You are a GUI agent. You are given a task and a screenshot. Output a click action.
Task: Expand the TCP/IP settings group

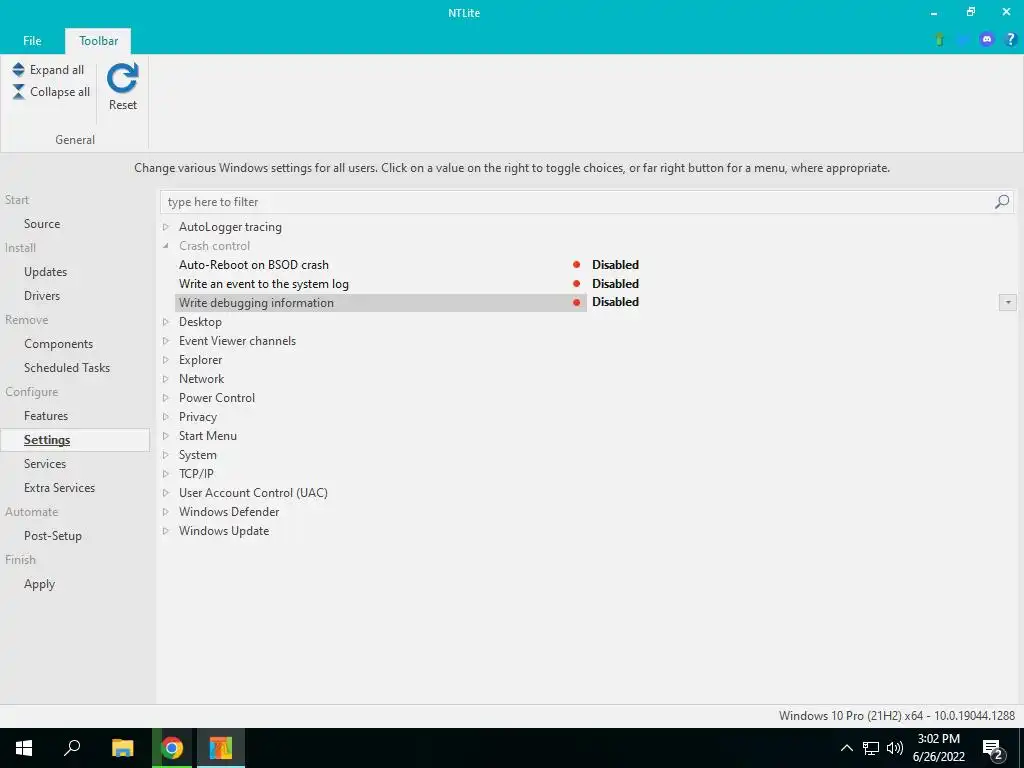click(x=166, y=473)
